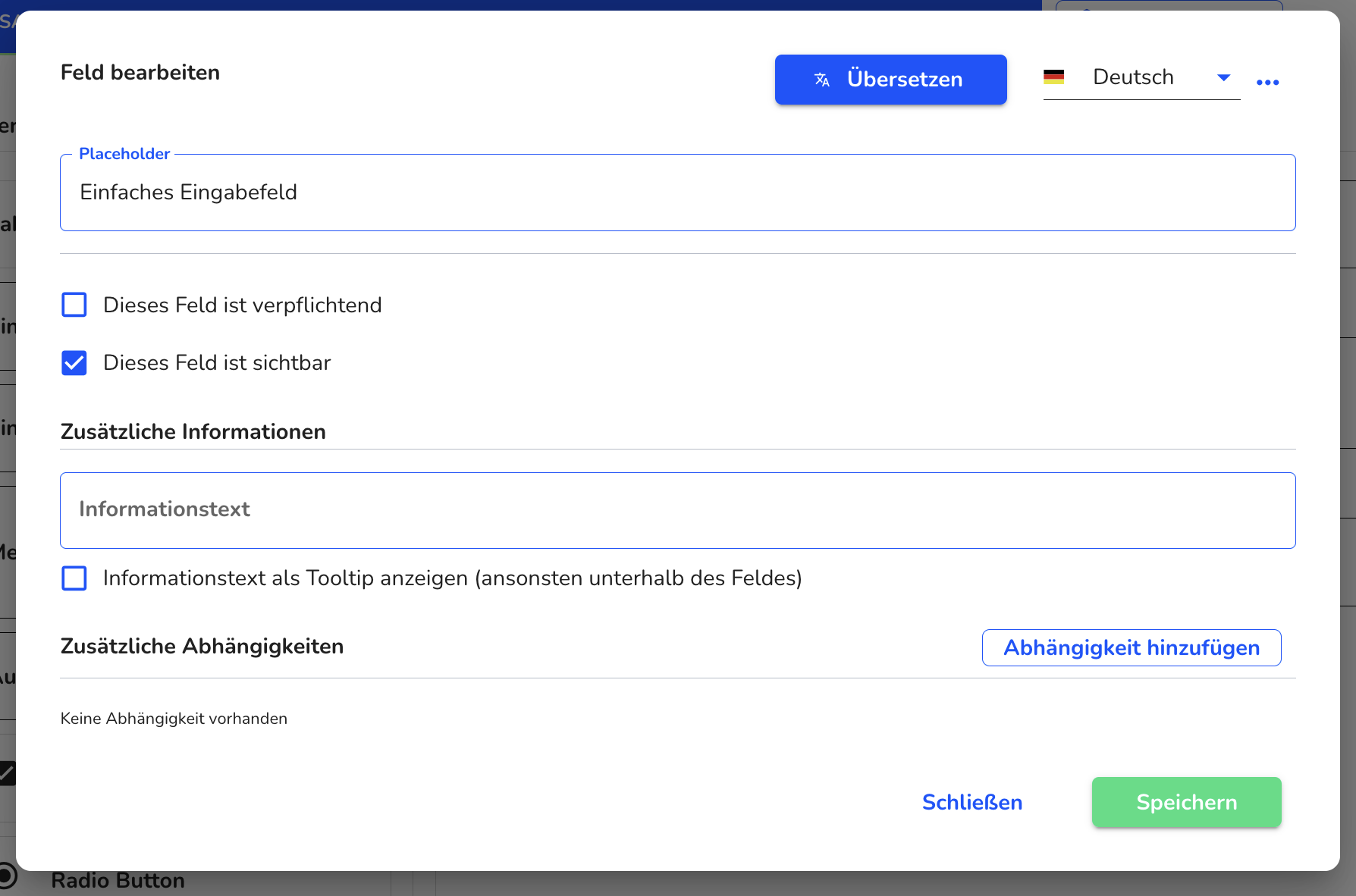The image size is (1356, 896).
Task: Click the 'Zusätzliche Abhängigkeiten' heading
Action: coord(202,647)
